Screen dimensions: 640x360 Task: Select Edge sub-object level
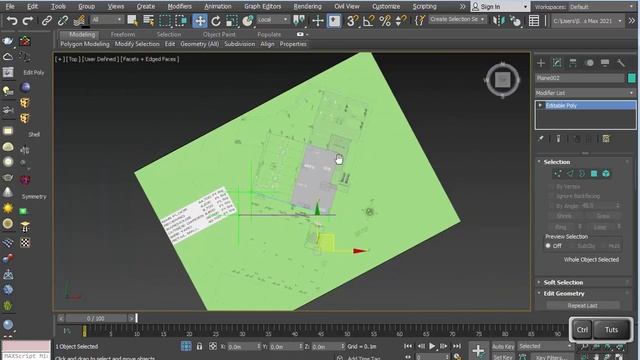pyautogui.click(x=570, y=174)
